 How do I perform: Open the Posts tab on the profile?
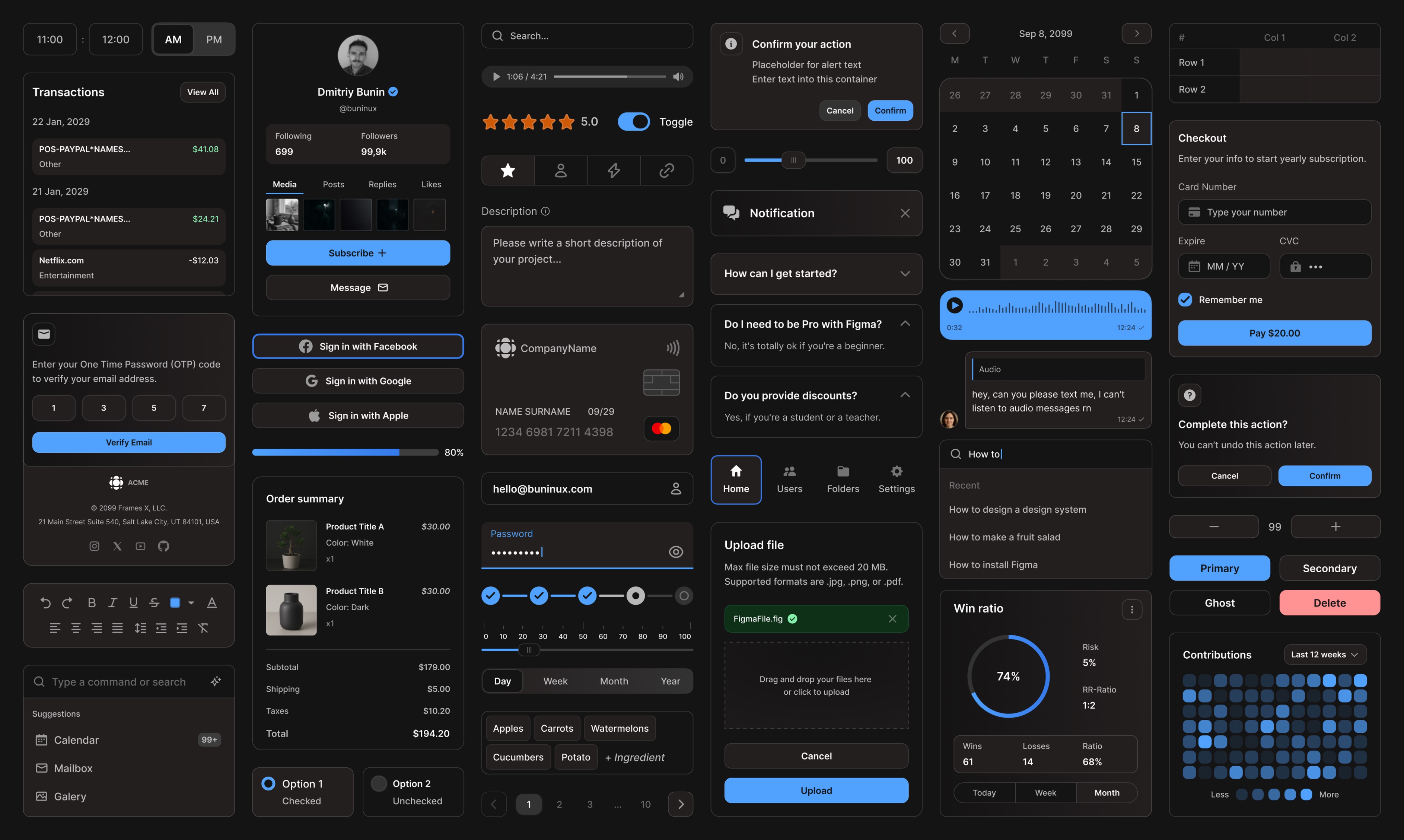point(334,184)
